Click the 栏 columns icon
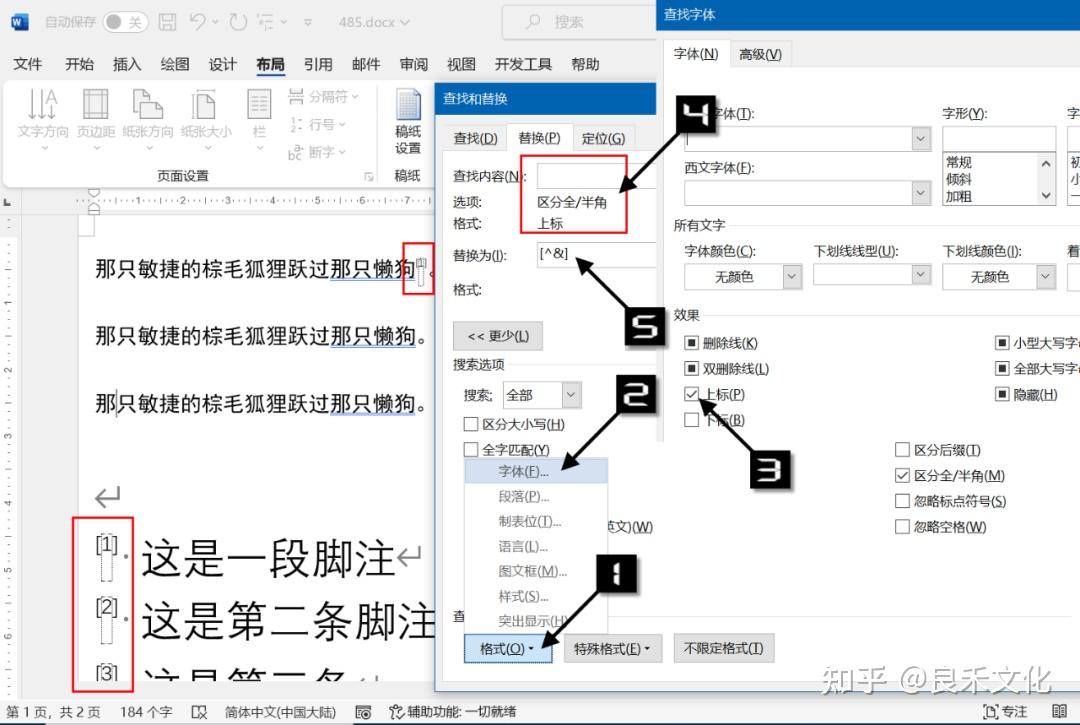Image resolution: width=1080 pixels, height=725 pixels. pyautogui.click(x=259, y=104)
